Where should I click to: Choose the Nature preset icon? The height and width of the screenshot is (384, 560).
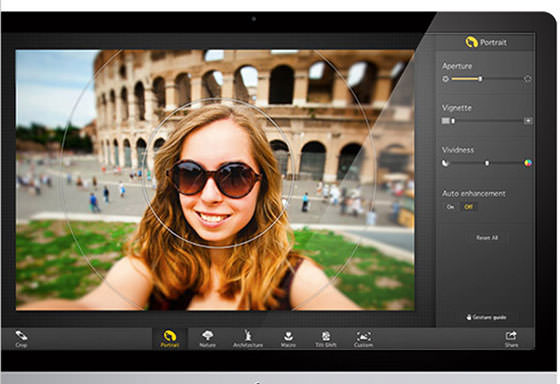click(208, 336)
